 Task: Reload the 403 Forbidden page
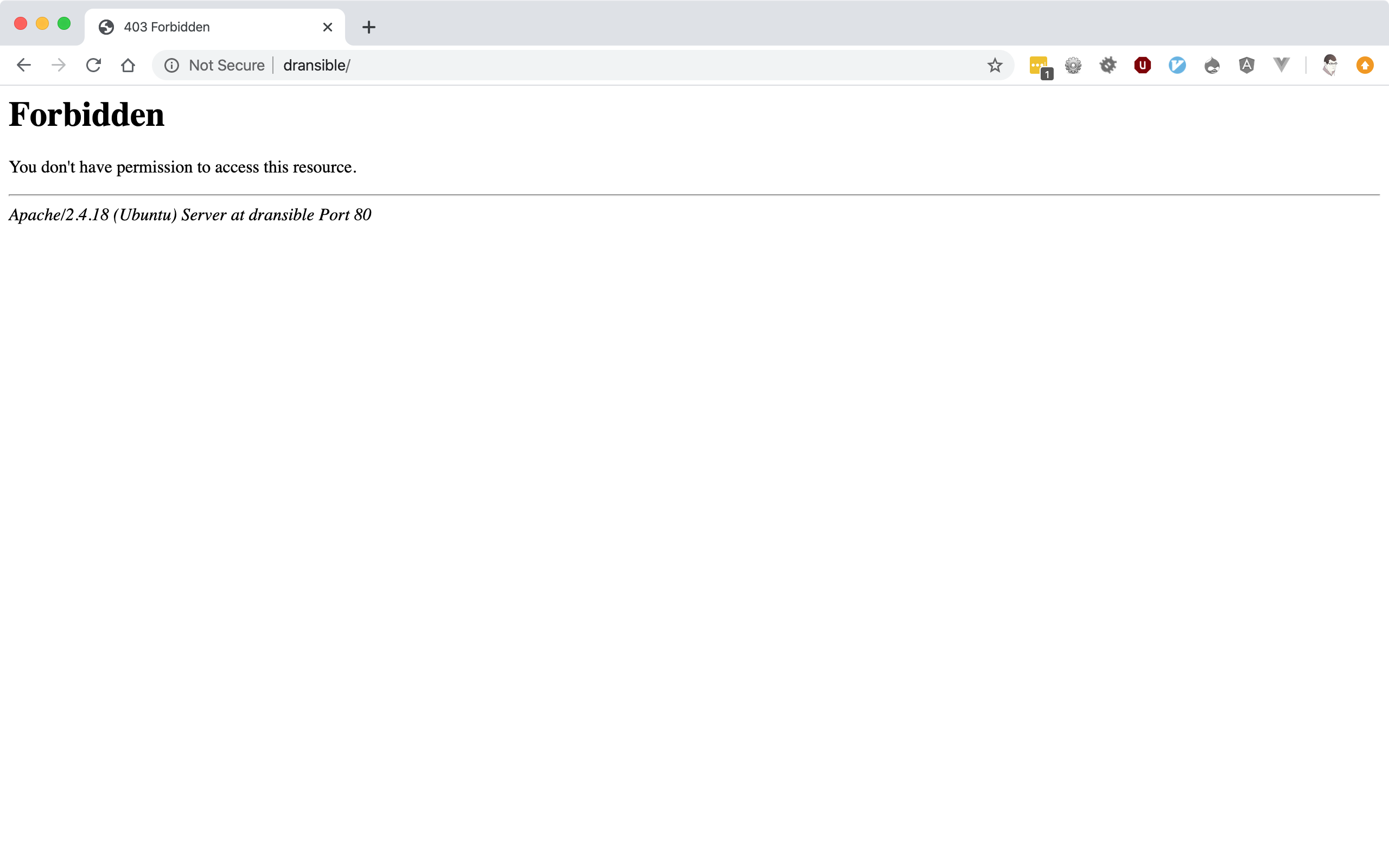point(93,65)
